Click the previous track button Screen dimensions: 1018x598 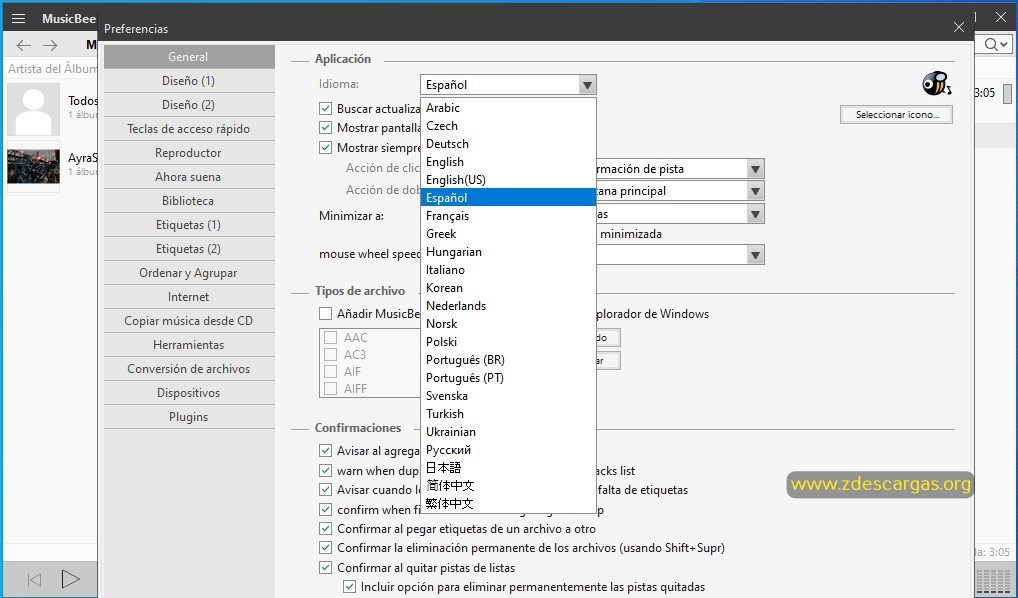[34, 579]
